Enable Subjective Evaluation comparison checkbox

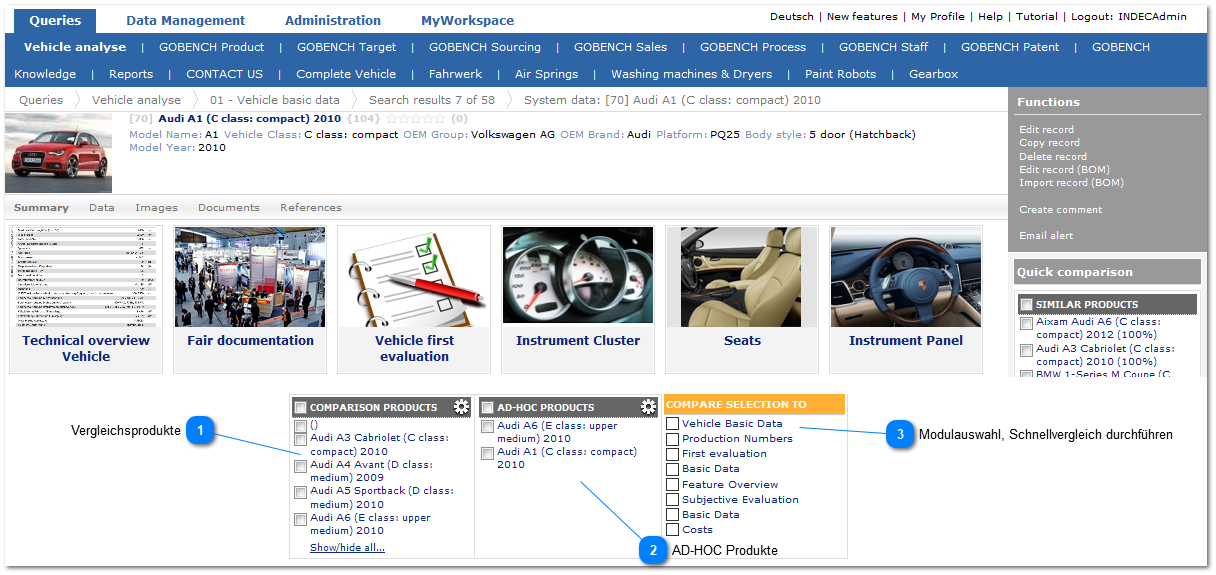pos(673,500)
